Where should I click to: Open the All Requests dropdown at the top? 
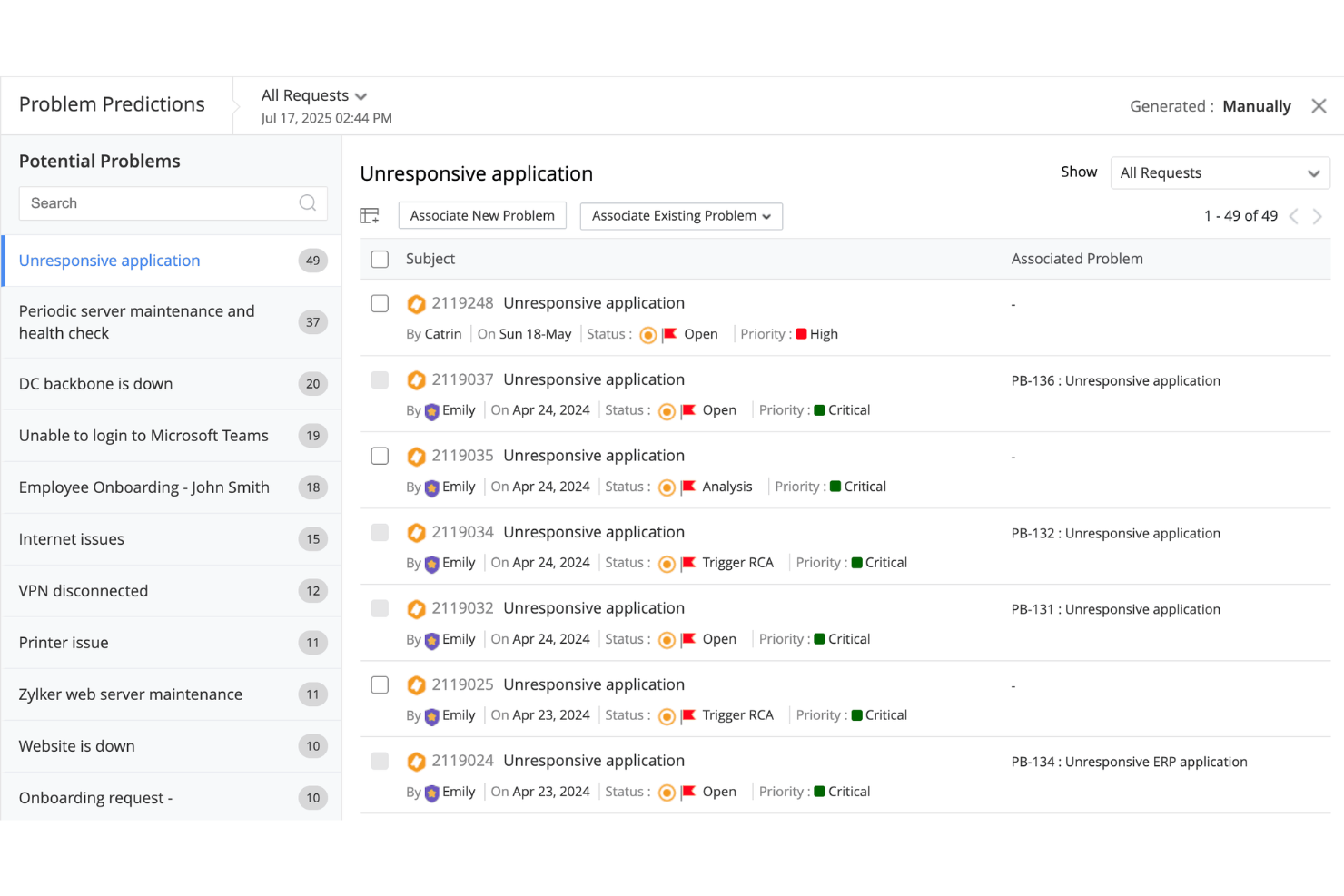(314, 95)
